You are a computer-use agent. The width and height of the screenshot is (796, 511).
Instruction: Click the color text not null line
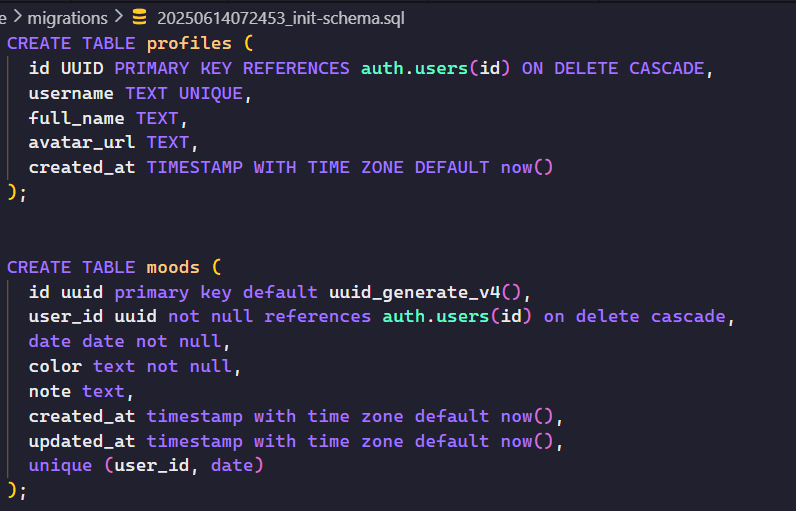pos(135,366)
